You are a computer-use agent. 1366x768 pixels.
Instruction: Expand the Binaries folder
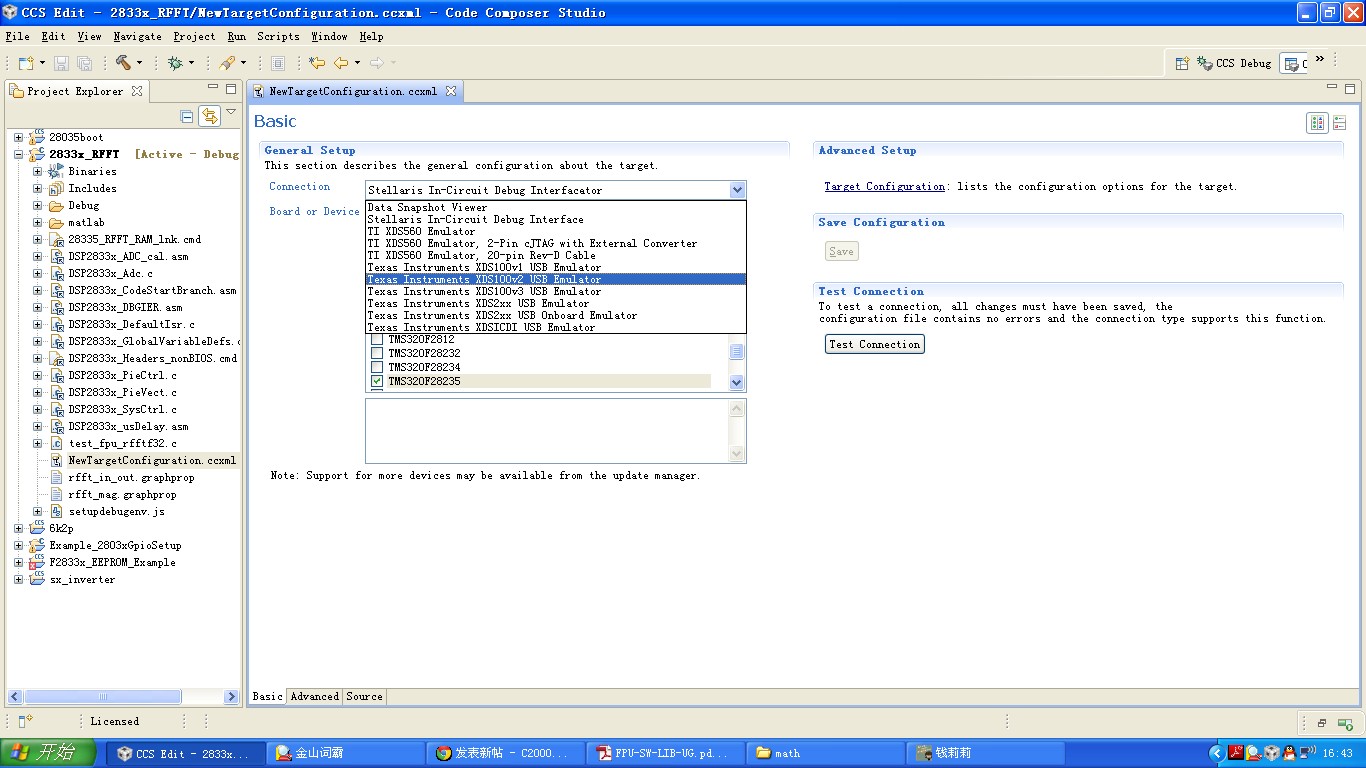pyautogui.click(x=37, y=171)
